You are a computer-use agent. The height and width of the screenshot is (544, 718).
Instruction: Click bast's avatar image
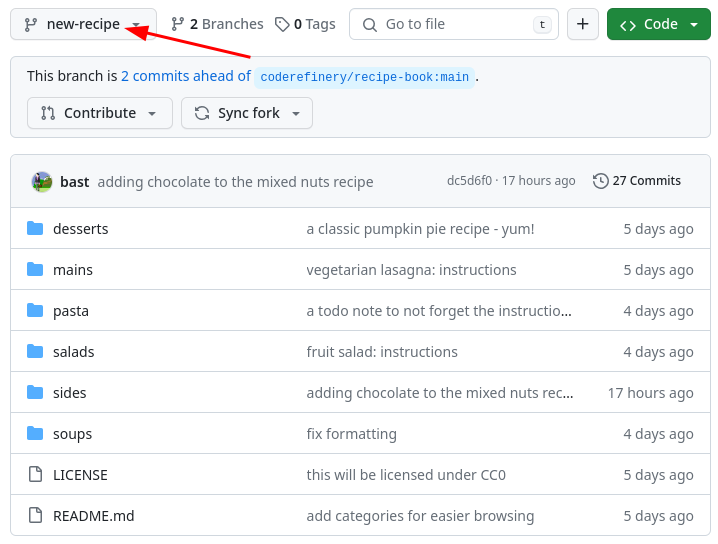[42, 182]
